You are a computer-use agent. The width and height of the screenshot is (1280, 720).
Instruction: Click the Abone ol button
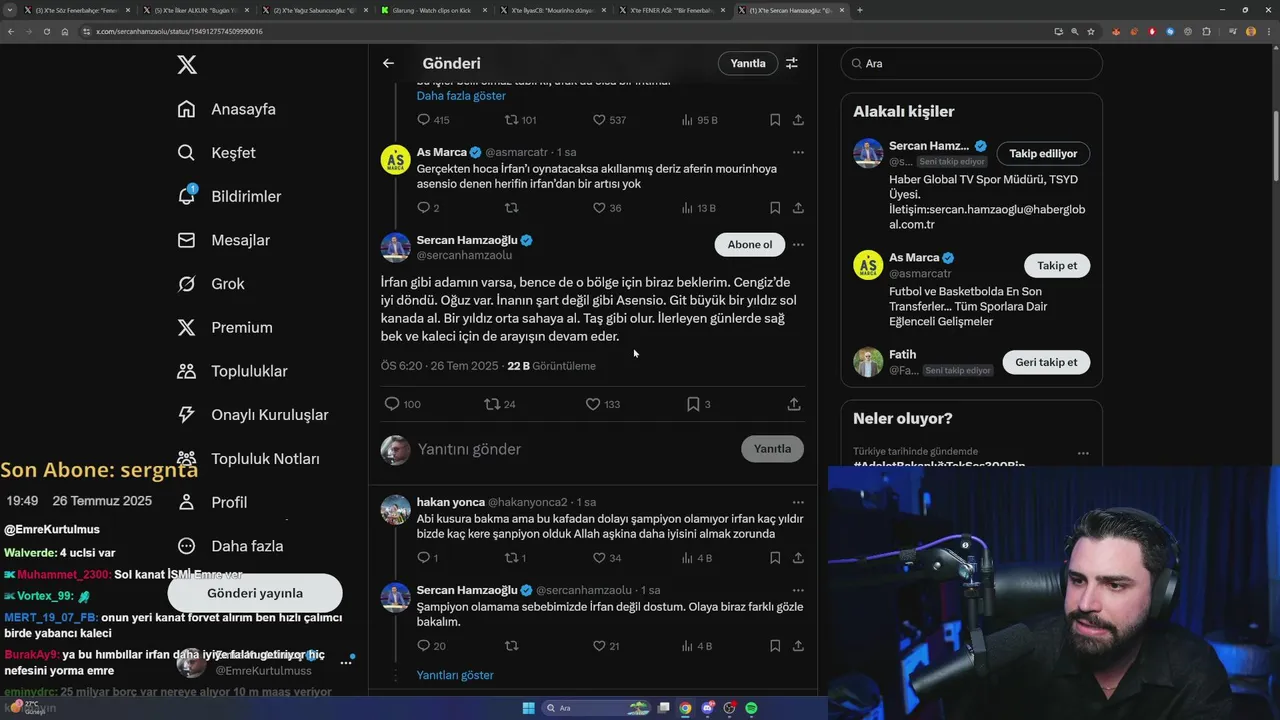[x=750, y=245]
